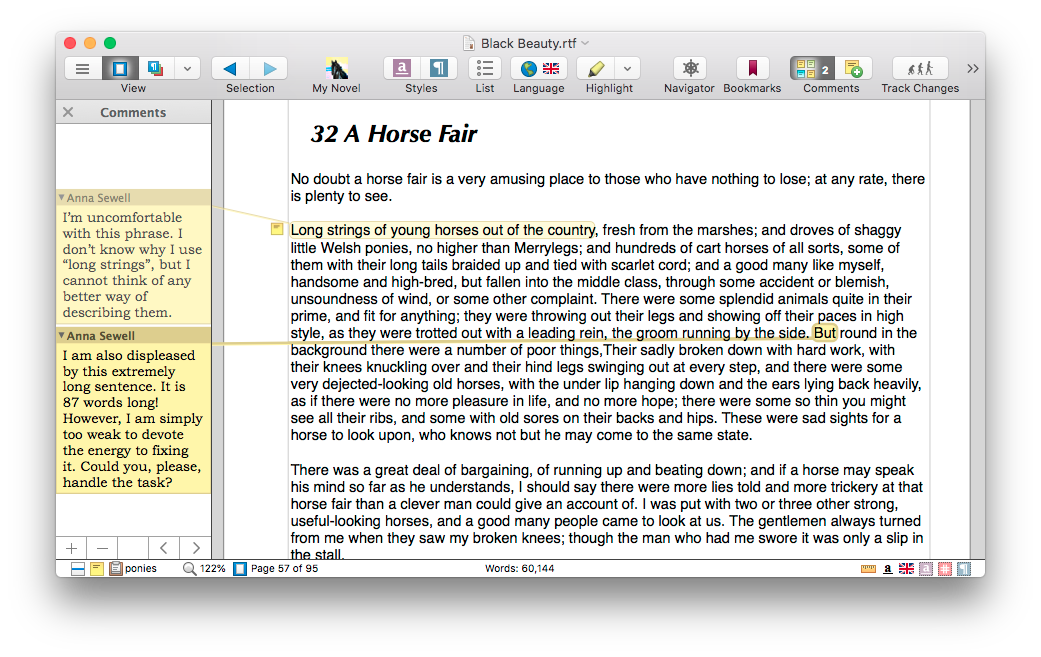Image resolution: width=1041 pixels, height=657 pixels.
Task: Click the UK flag in status bar
Action: coord(906,569)
